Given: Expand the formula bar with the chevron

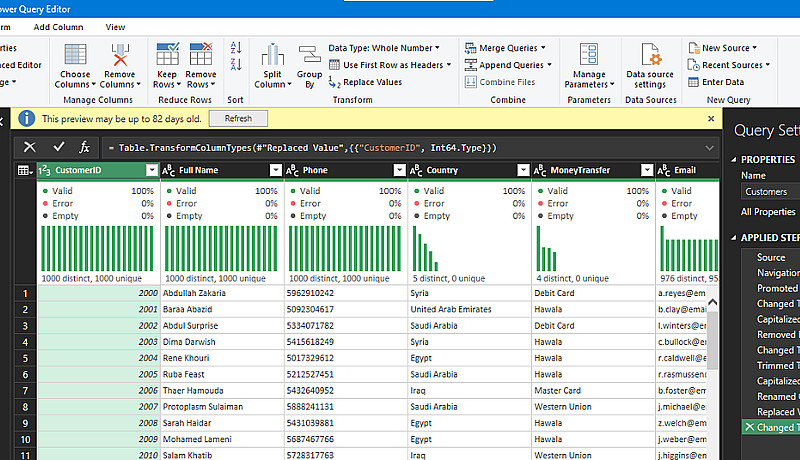Looking at the screenshot, I should 709,147.
